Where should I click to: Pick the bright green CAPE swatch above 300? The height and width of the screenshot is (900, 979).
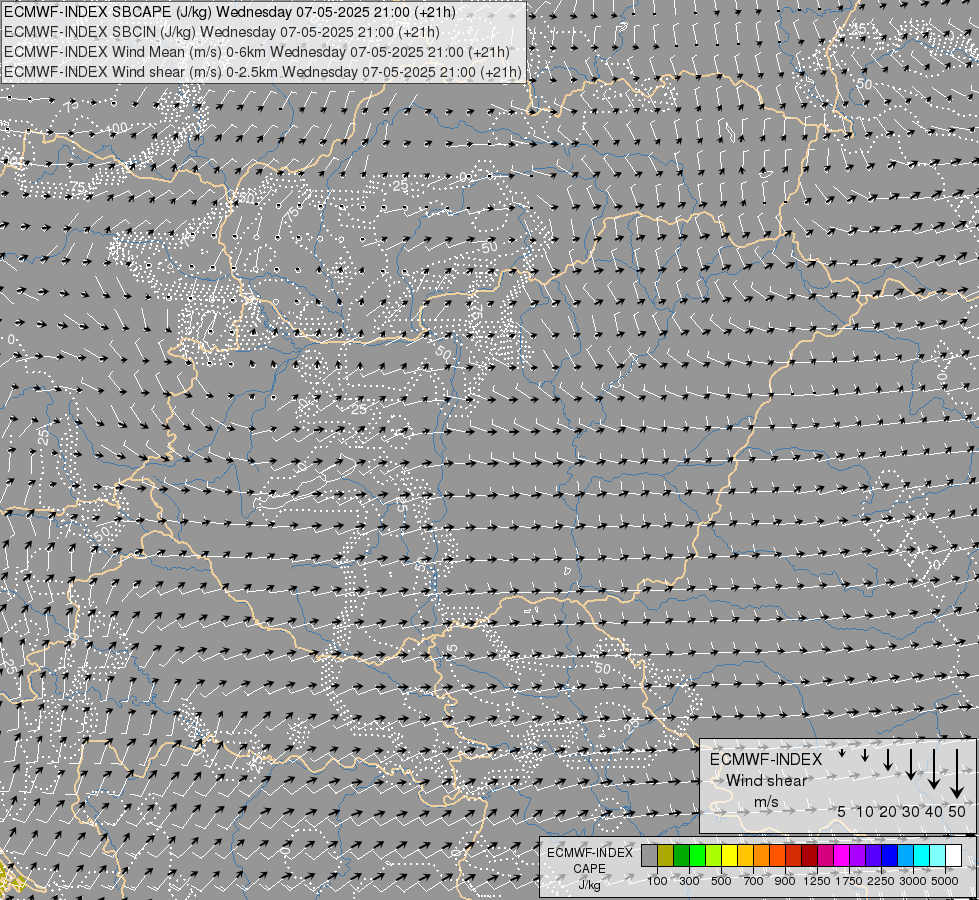click(697, 855)
